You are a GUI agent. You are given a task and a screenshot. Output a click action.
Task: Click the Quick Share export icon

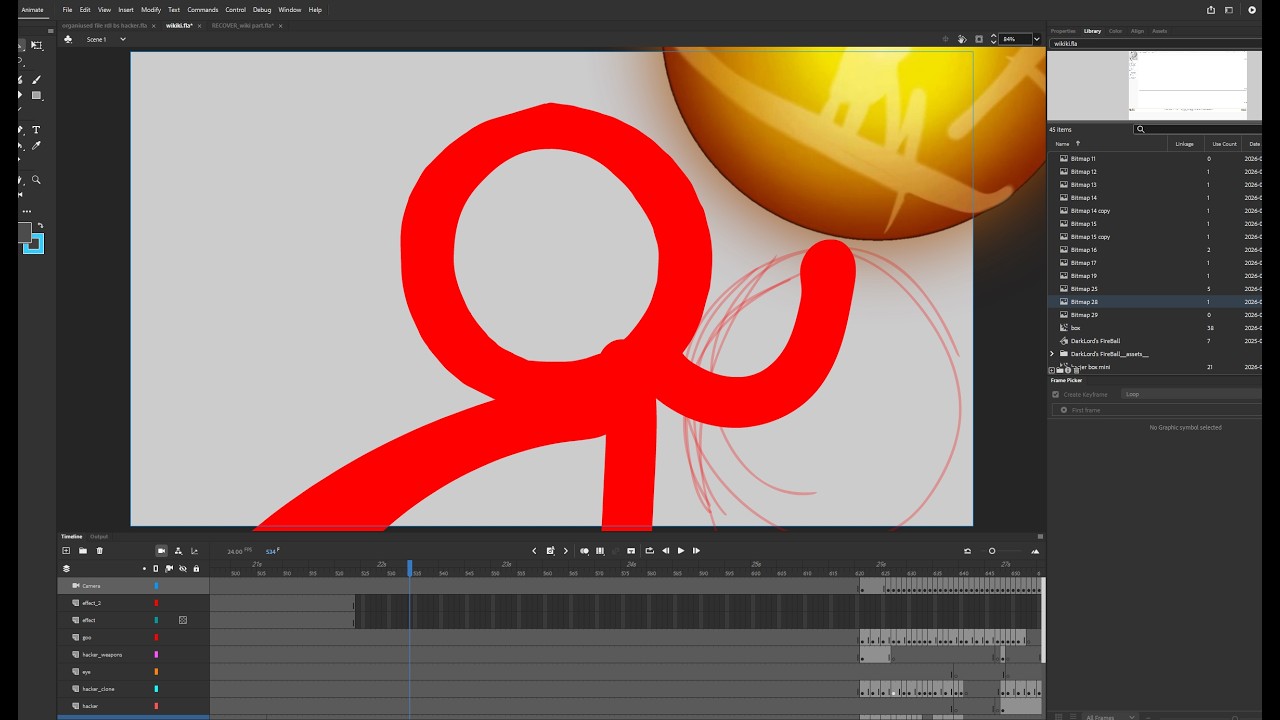pos(1211,10)
